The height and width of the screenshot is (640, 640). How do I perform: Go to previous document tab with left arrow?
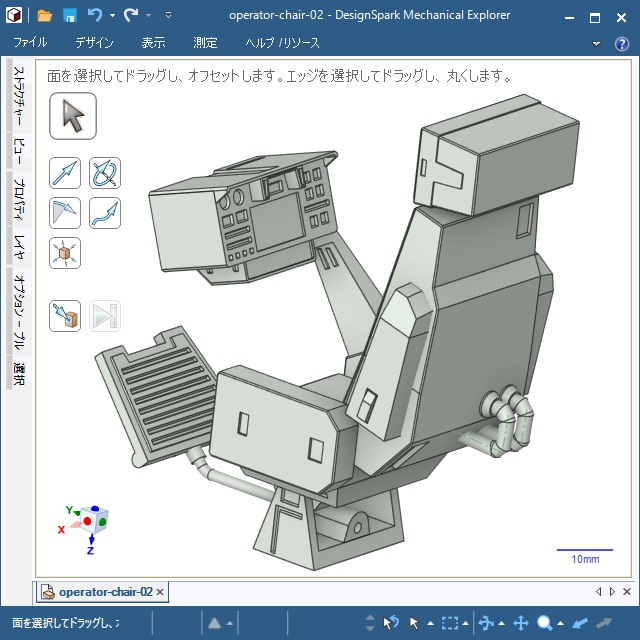599,591
